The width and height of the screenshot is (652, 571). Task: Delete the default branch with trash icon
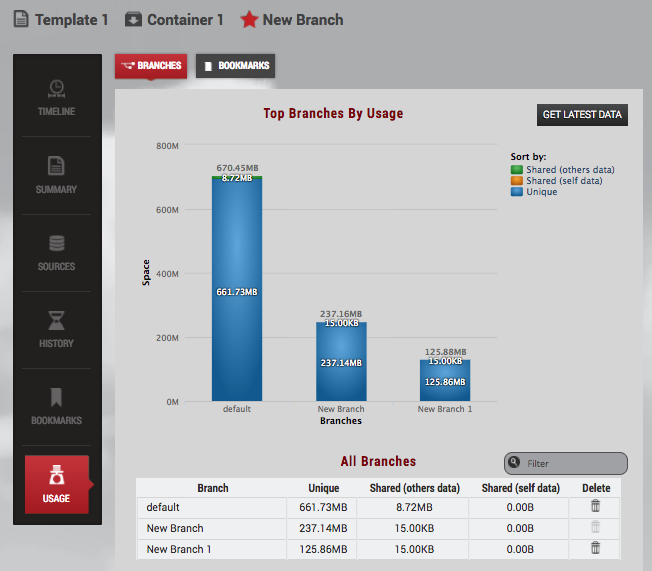(595, 508)
